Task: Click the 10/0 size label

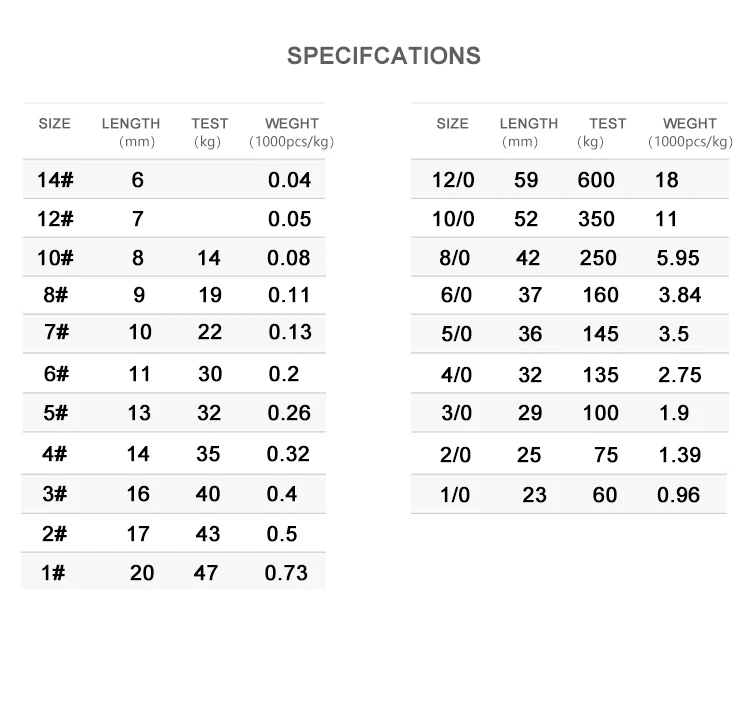Action: pyautogui.click(x=452, y=219)
